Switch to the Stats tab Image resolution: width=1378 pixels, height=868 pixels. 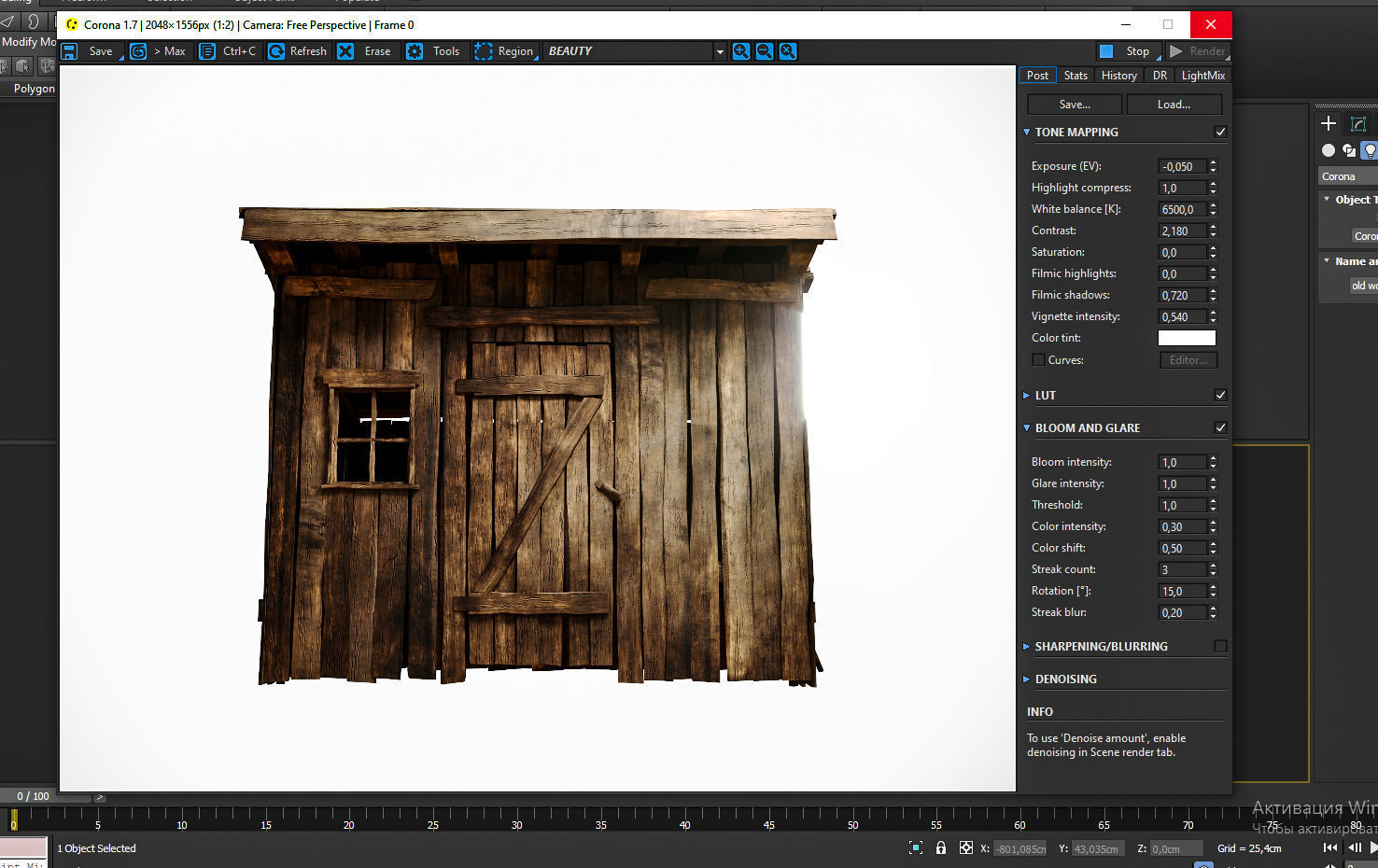pos(1076,76)
